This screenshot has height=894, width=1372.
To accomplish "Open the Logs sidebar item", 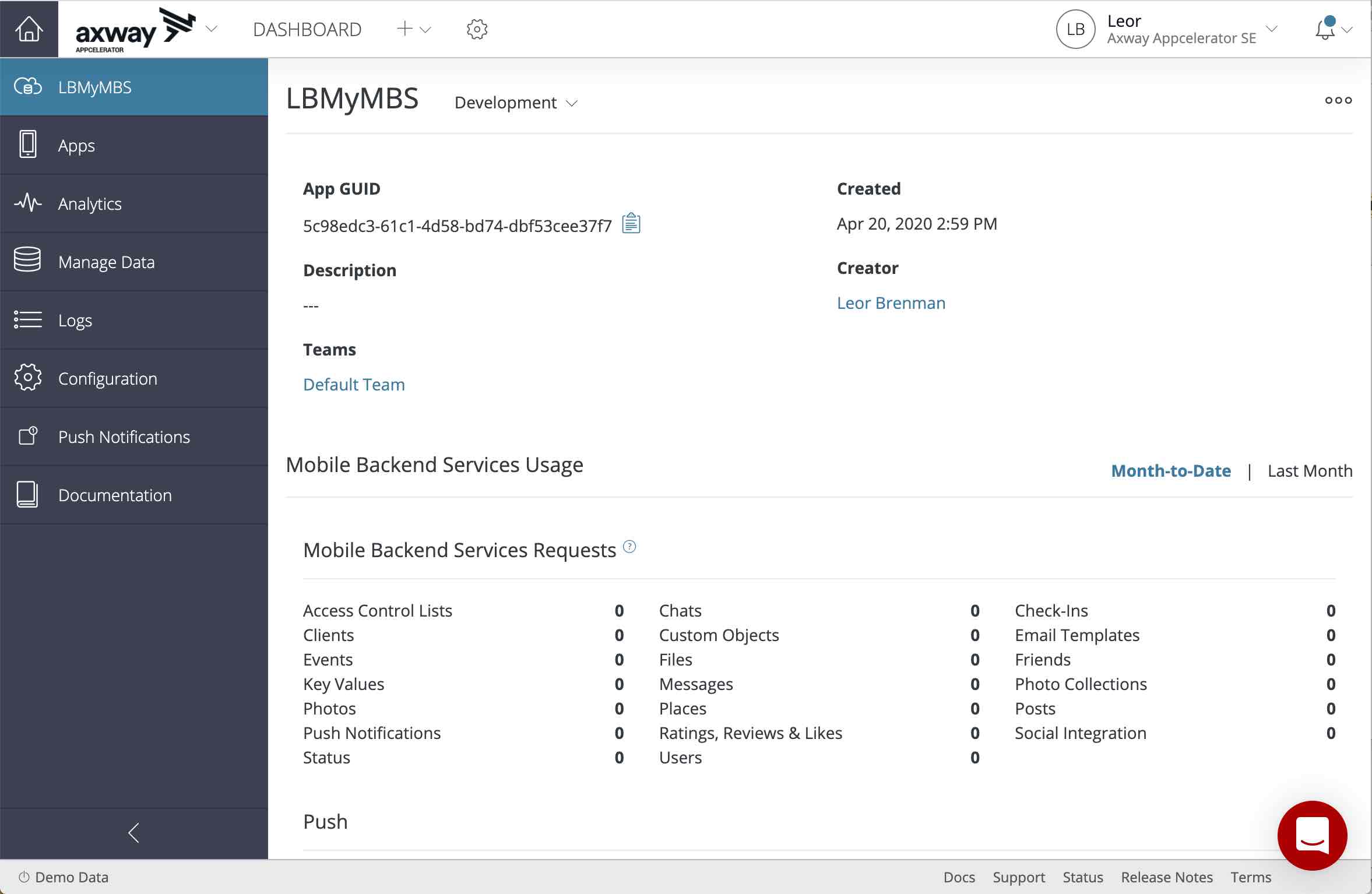I will pyautogui.click(x=134, y=320).
